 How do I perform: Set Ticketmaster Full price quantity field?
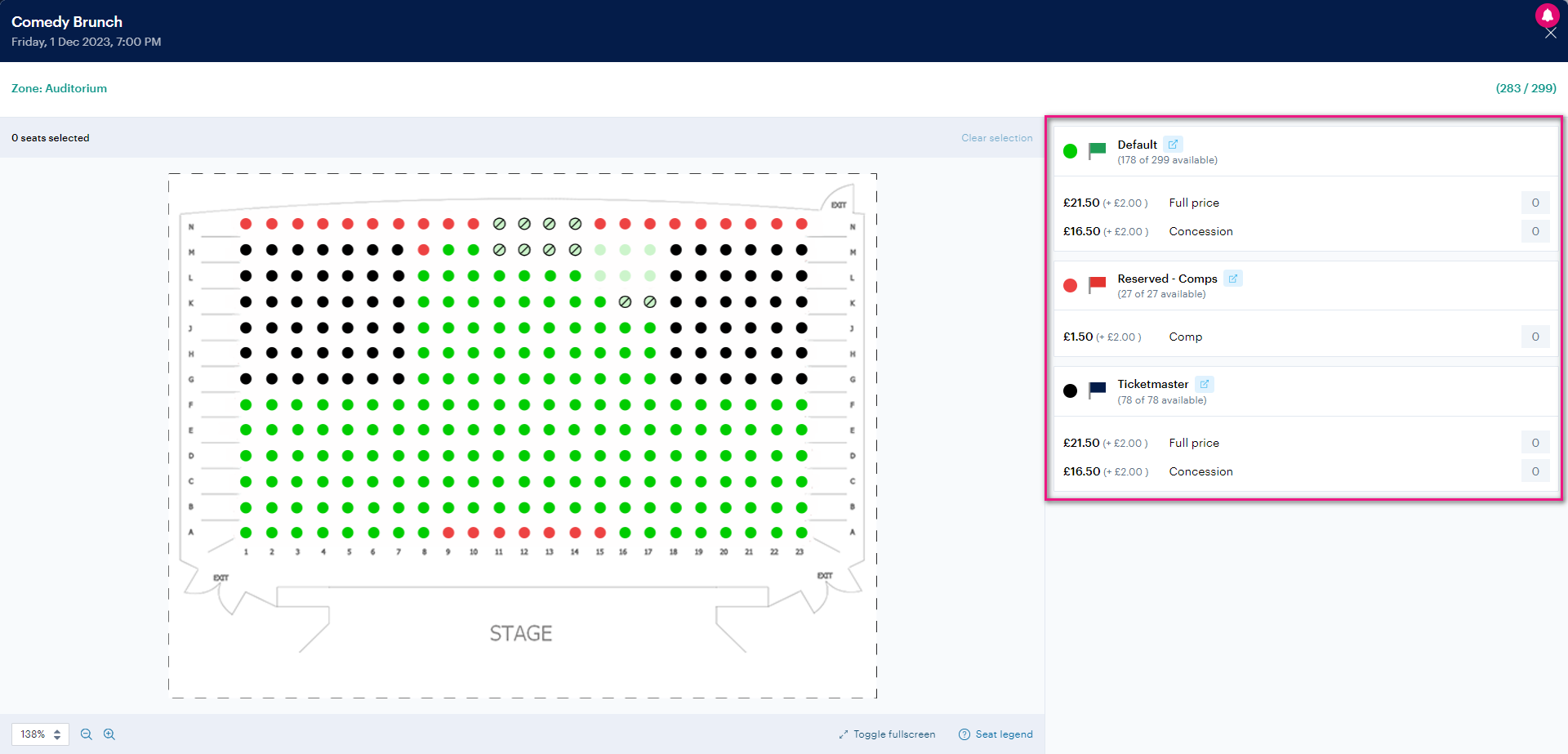click(1535, 443)
